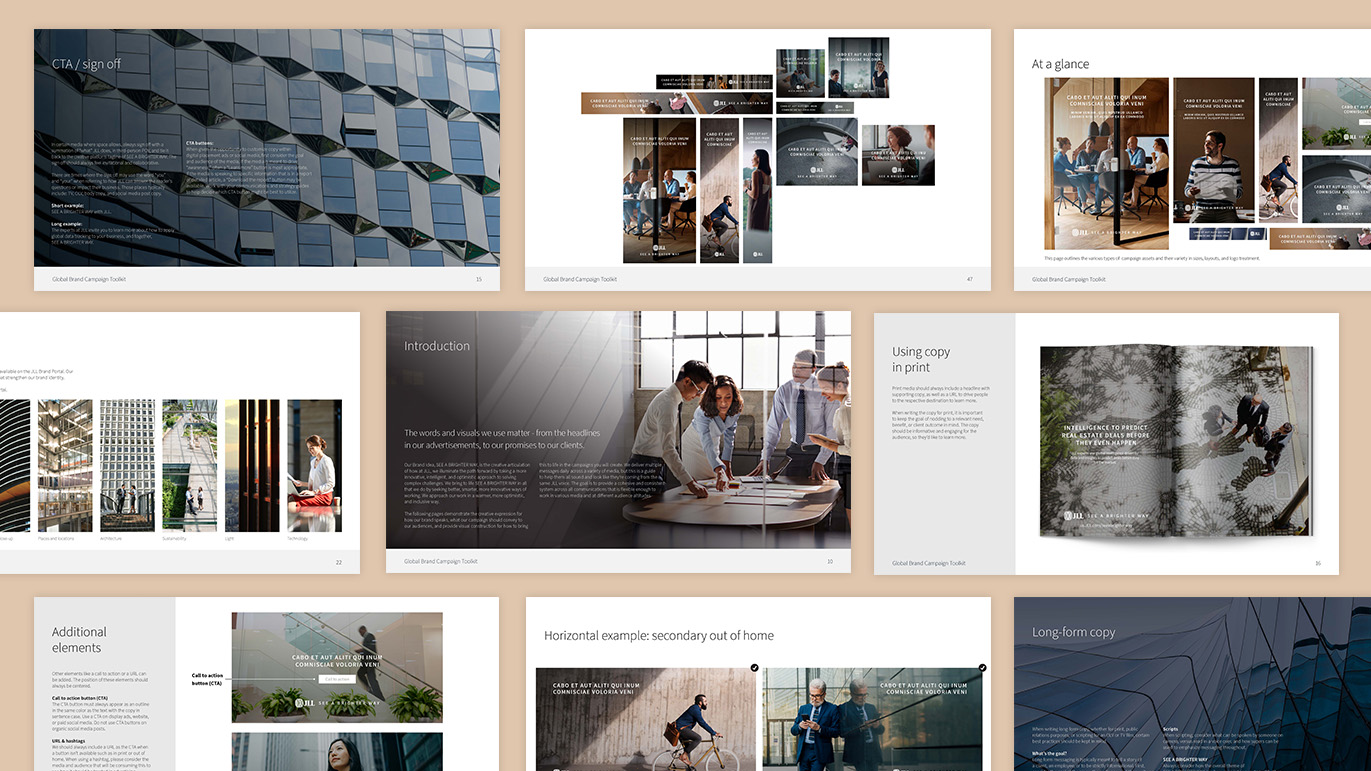Click the 'Scripts' subheading on Long-form copy slide
Viewport: 1371px width, 771px height.
pyautogui.click(x=1170, y=729)
